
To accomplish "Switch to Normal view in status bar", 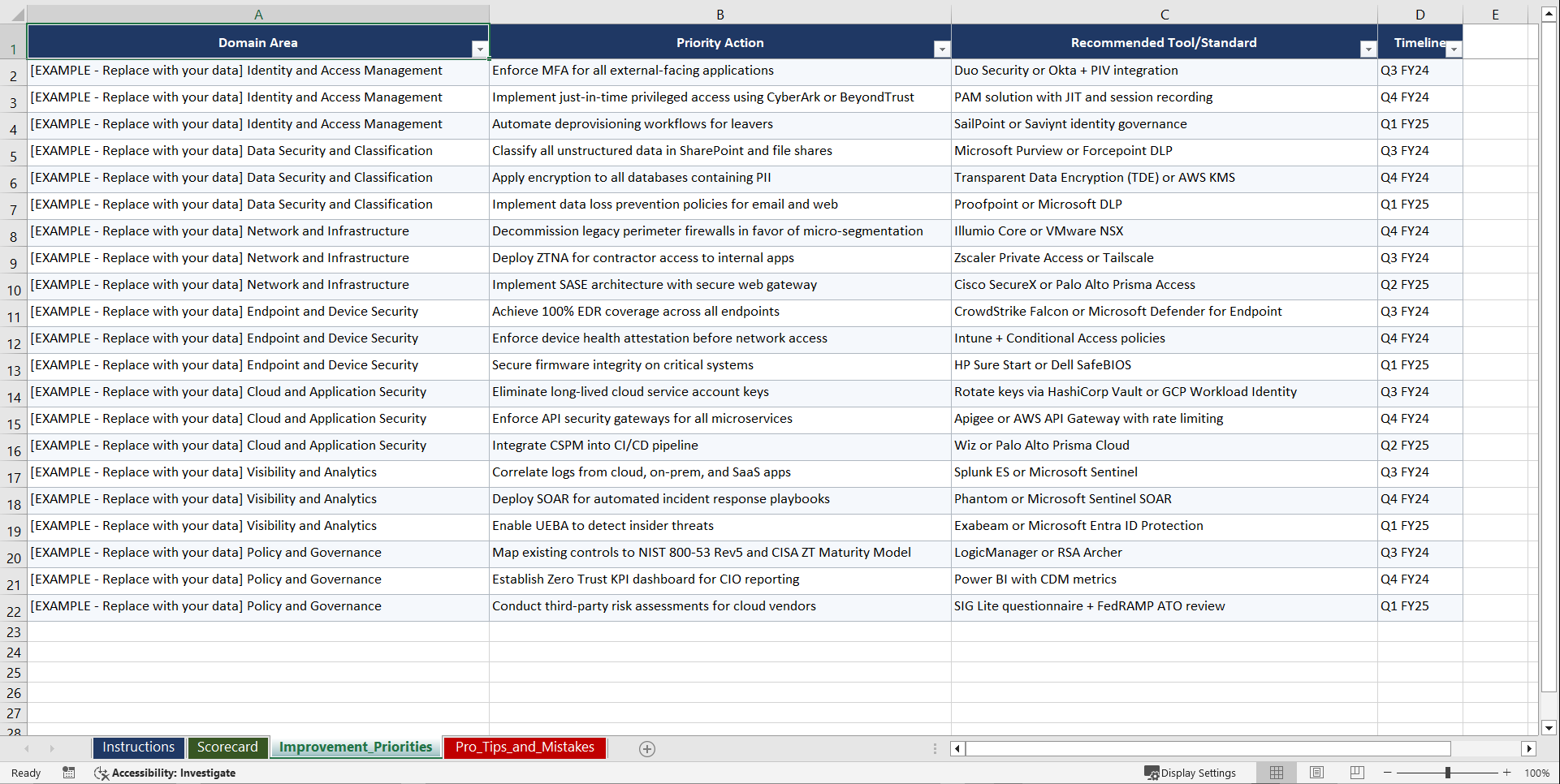I will click(1275, 773).
